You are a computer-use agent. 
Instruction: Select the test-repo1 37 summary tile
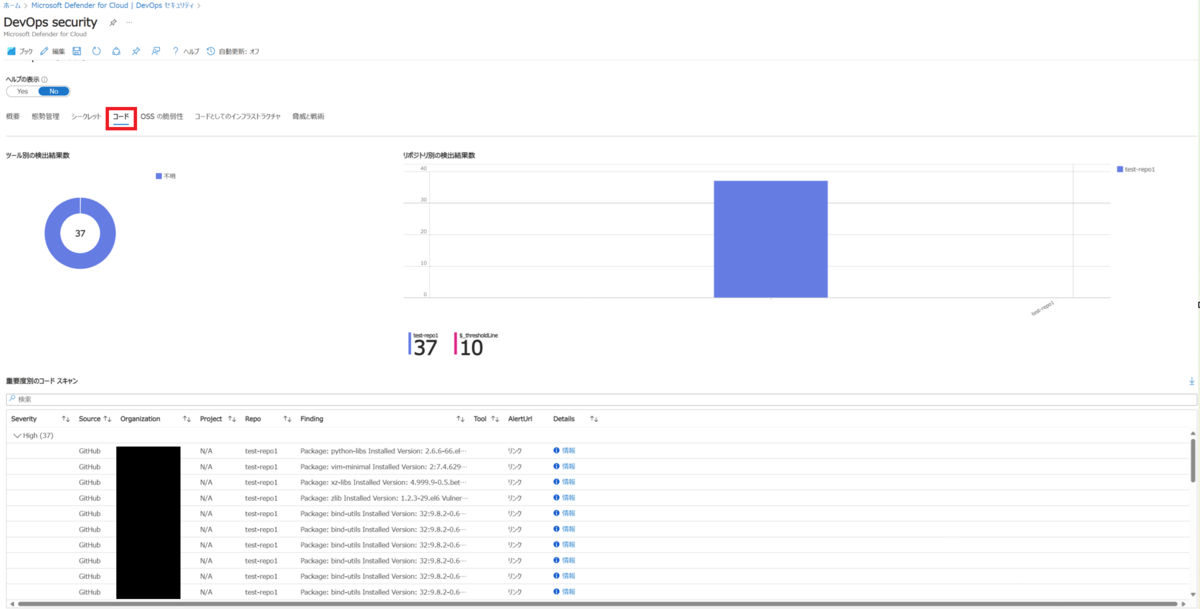[424, 344]
